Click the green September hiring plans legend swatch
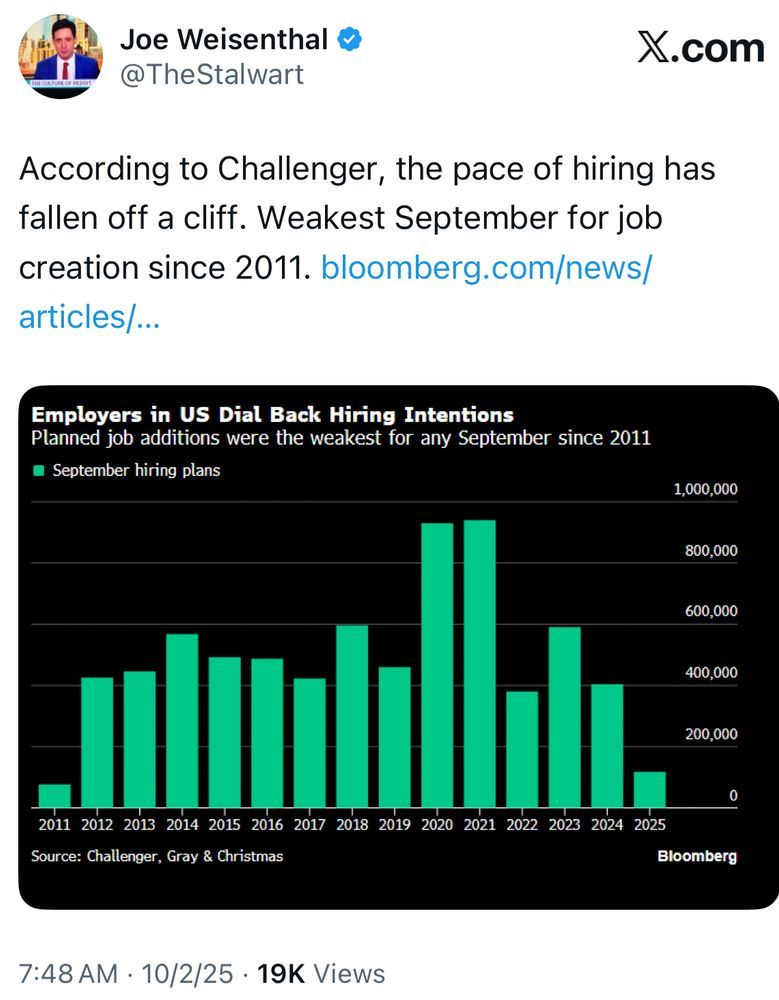The image size is (779, 1000). pyautogui.click(x=38, y=471)
